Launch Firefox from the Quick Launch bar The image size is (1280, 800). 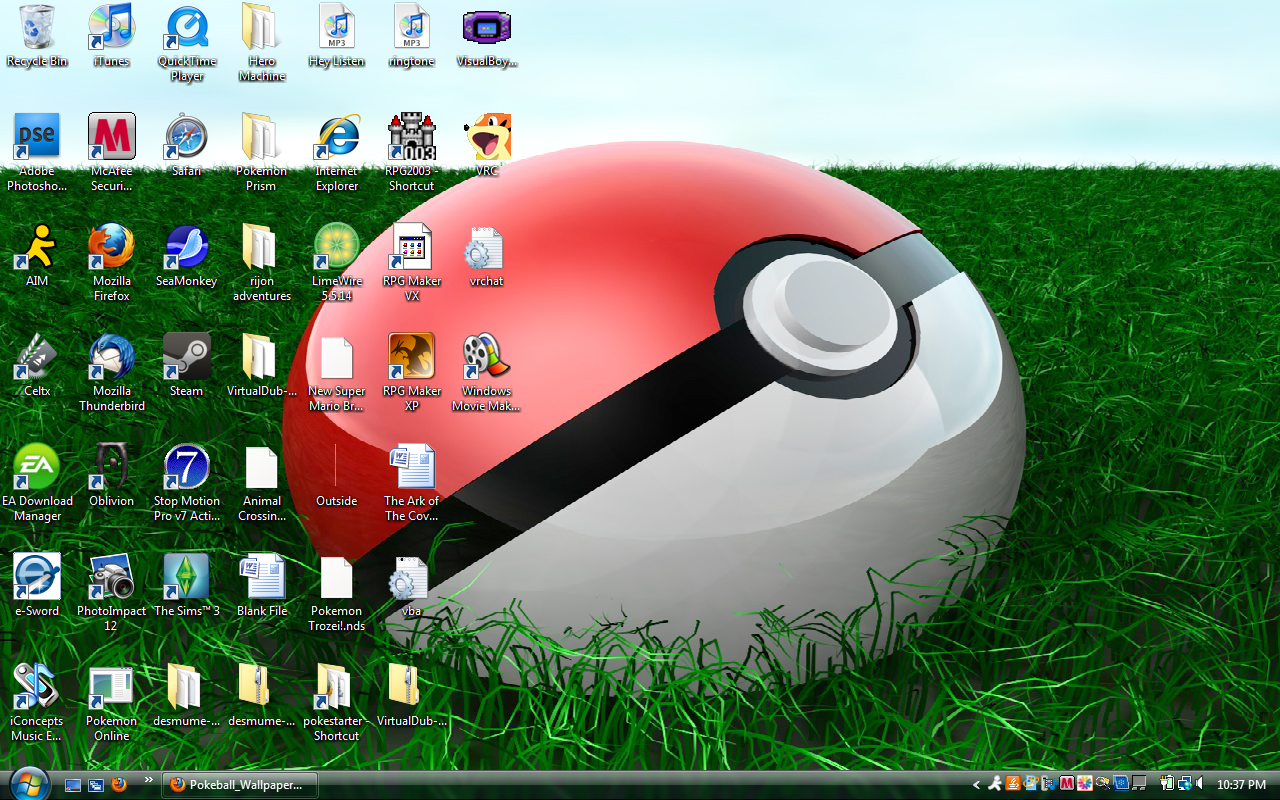coord(119,785)
